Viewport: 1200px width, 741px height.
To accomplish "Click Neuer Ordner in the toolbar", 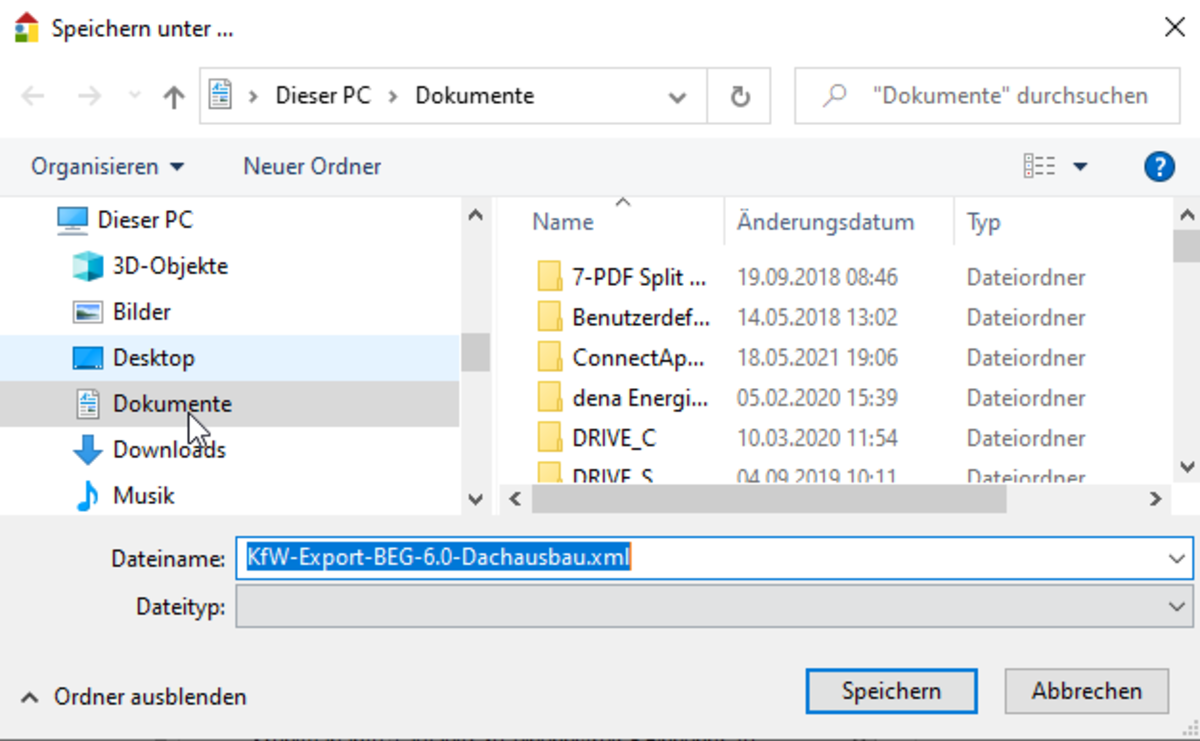I will (312, 166).
